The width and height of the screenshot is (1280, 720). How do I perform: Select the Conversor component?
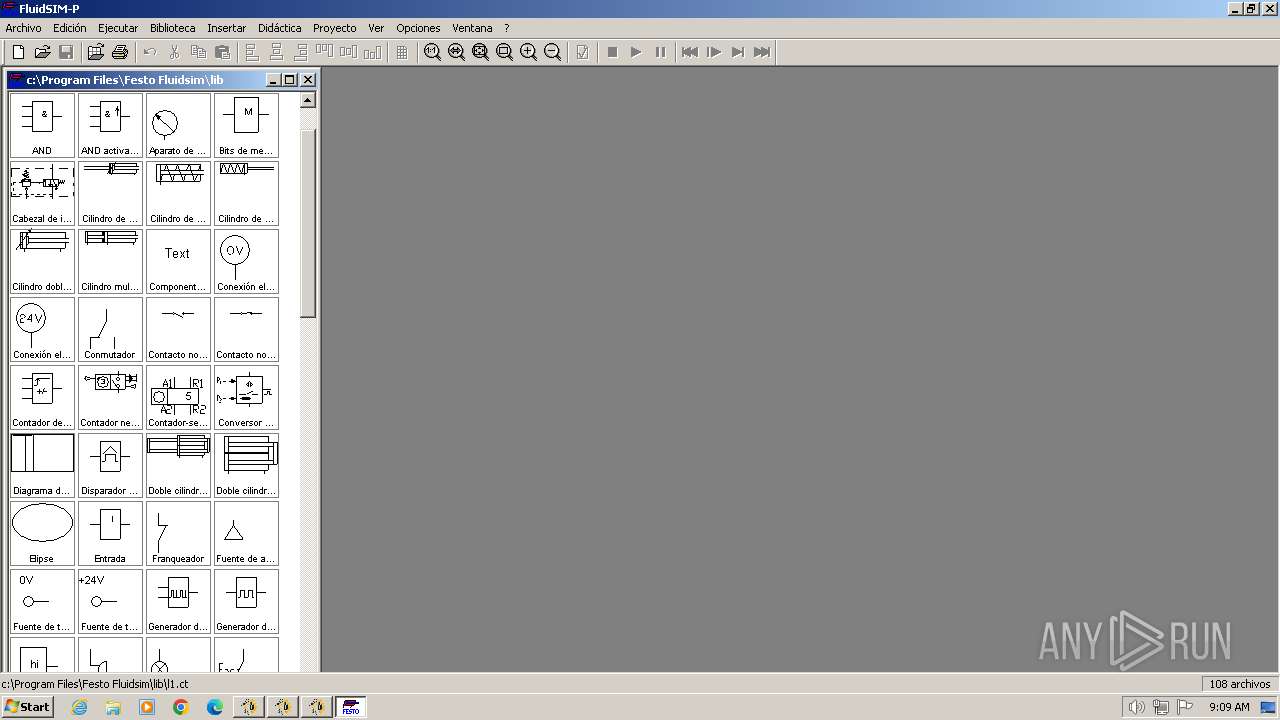click(x=246, y=398)
